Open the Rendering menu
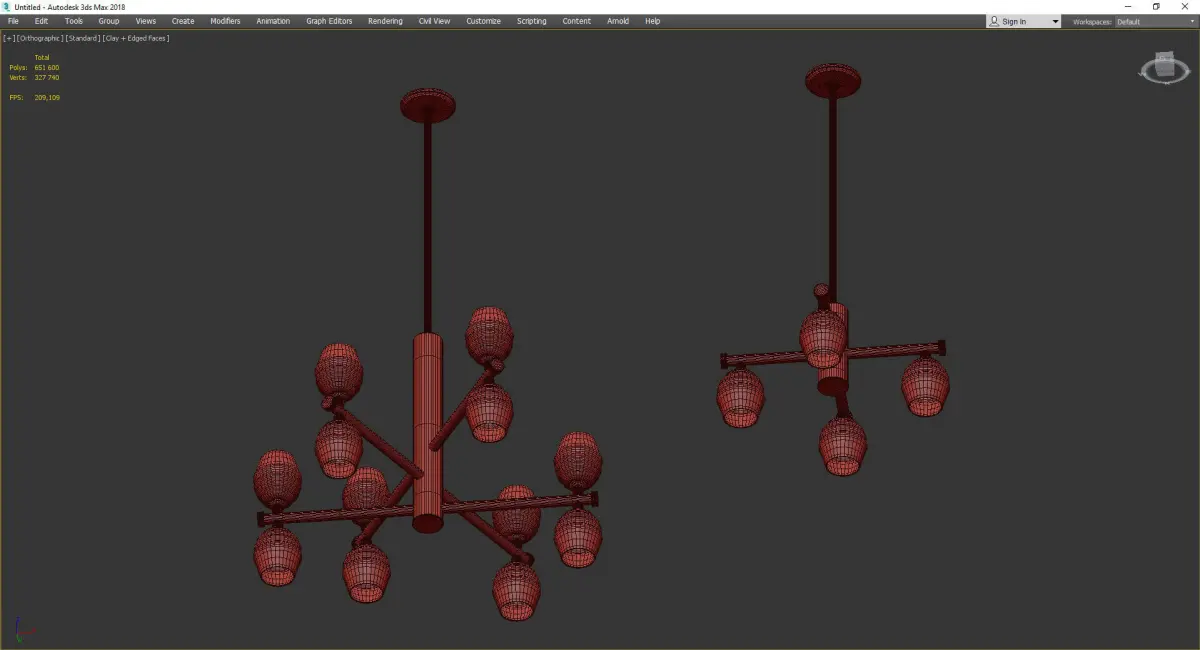This screenshot has width=1200, height=650. [x=385, y=21]
